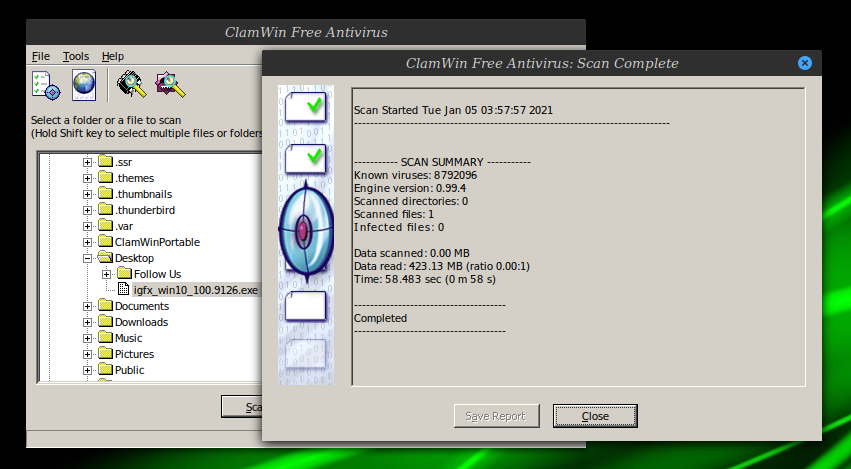Click the 'Scanned files: 1' line

click(x=393, y=214)
